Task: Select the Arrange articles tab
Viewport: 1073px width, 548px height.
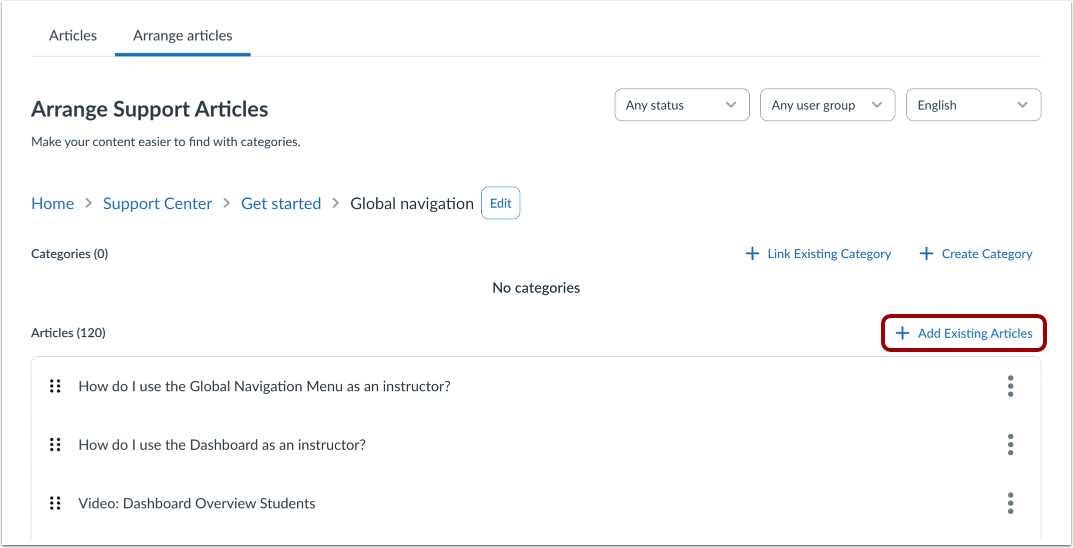Action: click(183, 36)
